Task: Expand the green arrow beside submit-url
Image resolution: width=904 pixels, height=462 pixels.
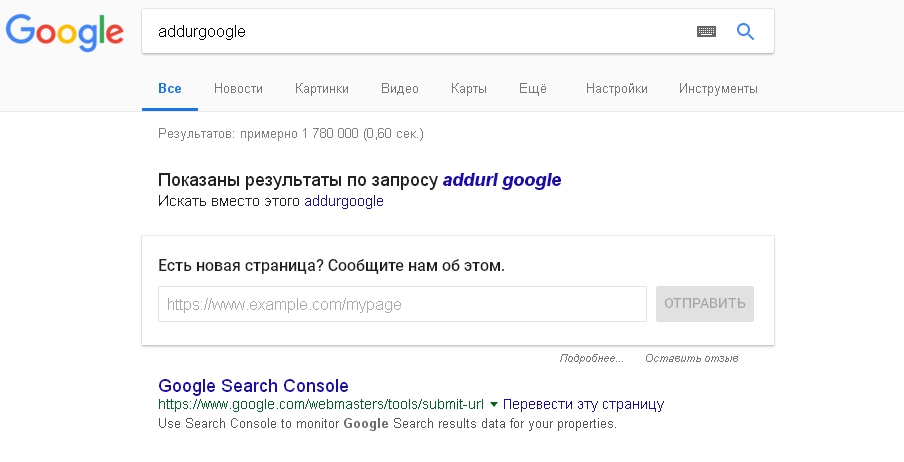Action: pos(494,405)
